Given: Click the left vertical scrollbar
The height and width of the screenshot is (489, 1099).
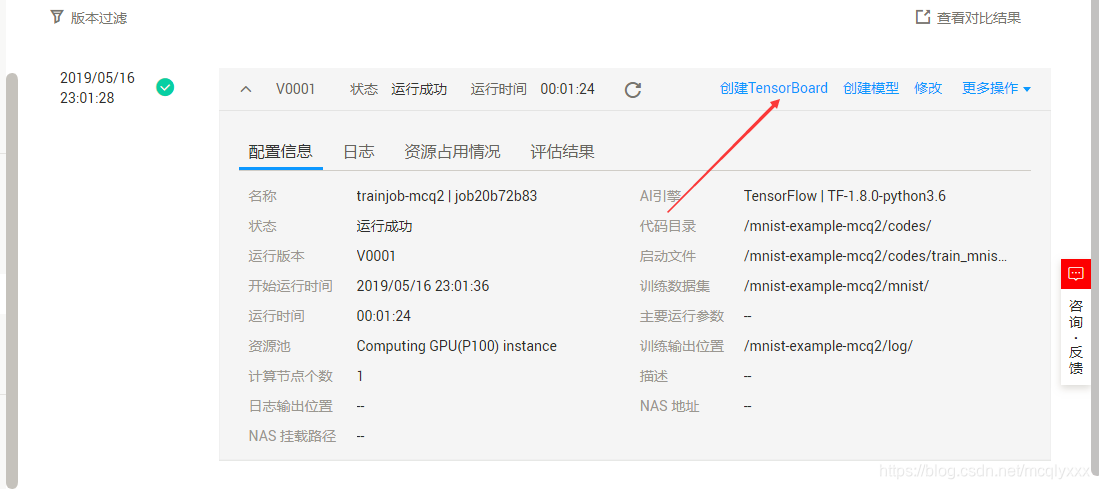Looking at the screenshot, I should (x=12, y=280).
